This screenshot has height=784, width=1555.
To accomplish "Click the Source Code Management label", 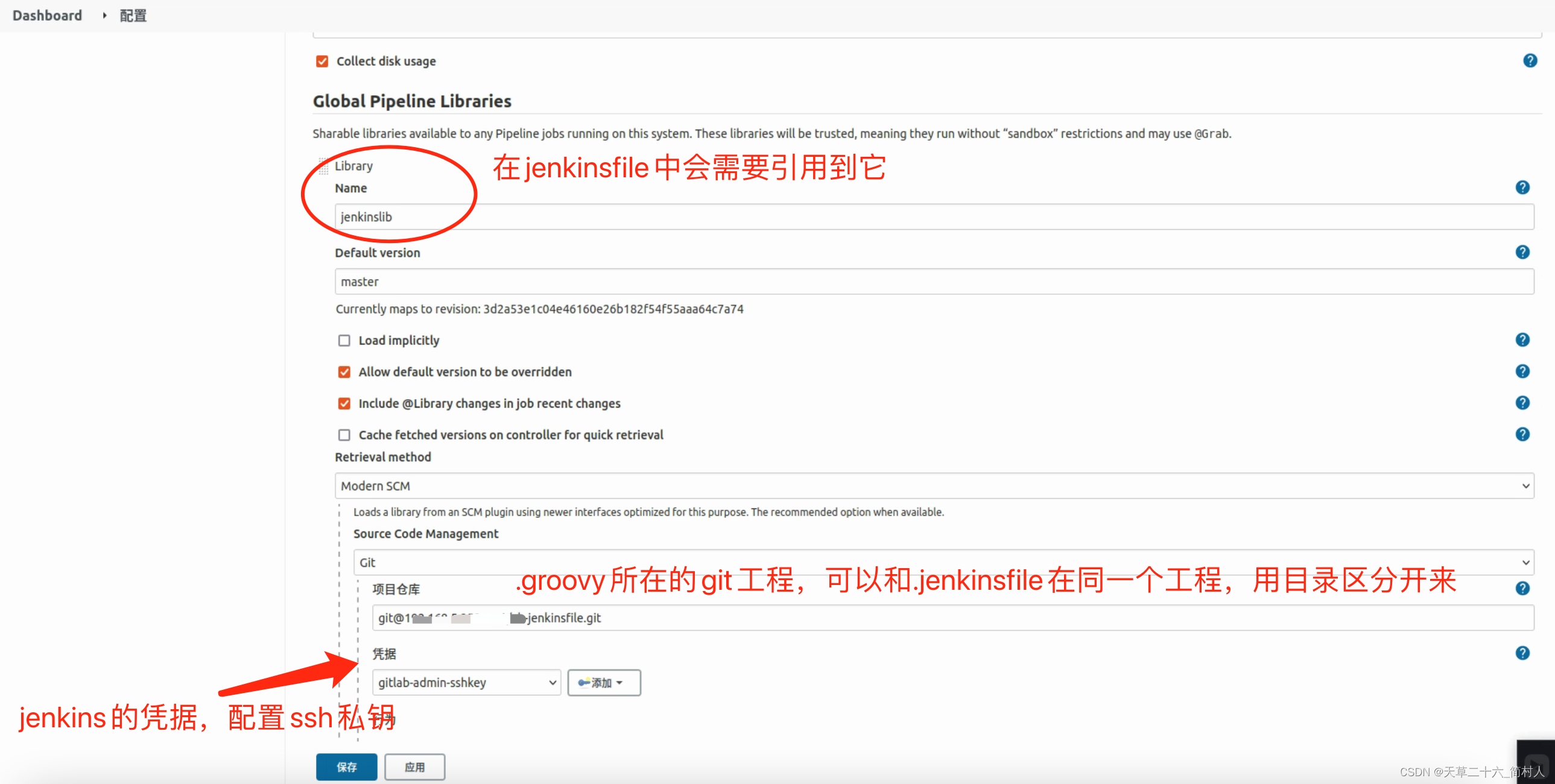I will [x=426, y=534].
